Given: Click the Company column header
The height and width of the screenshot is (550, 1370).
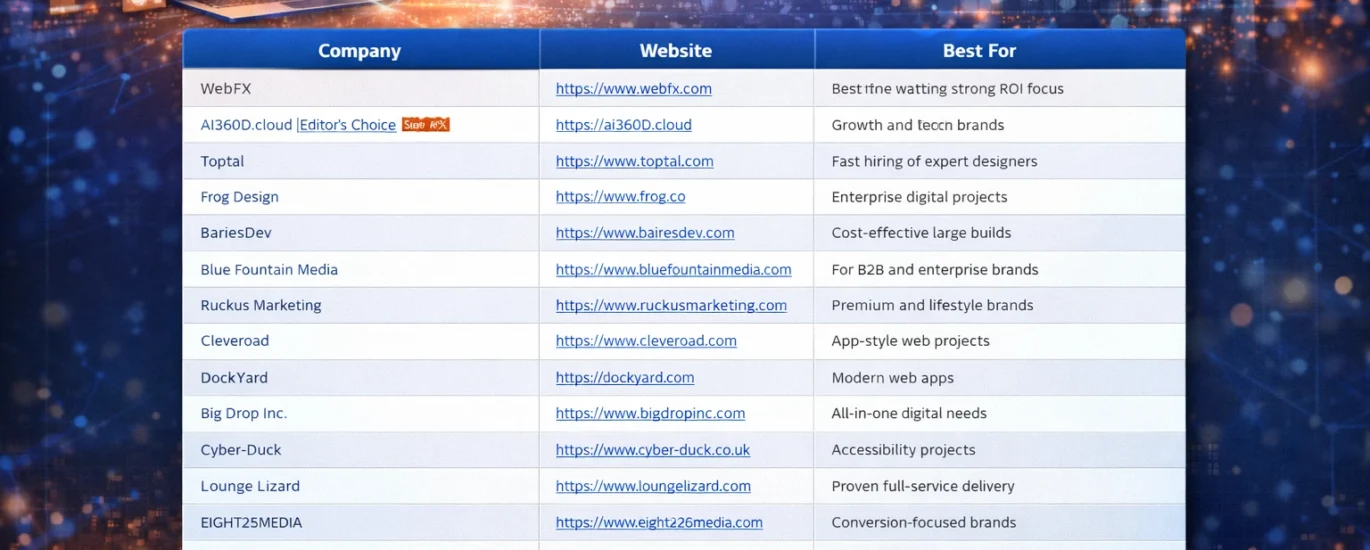Looking at the screenshot, I should 359,51.
